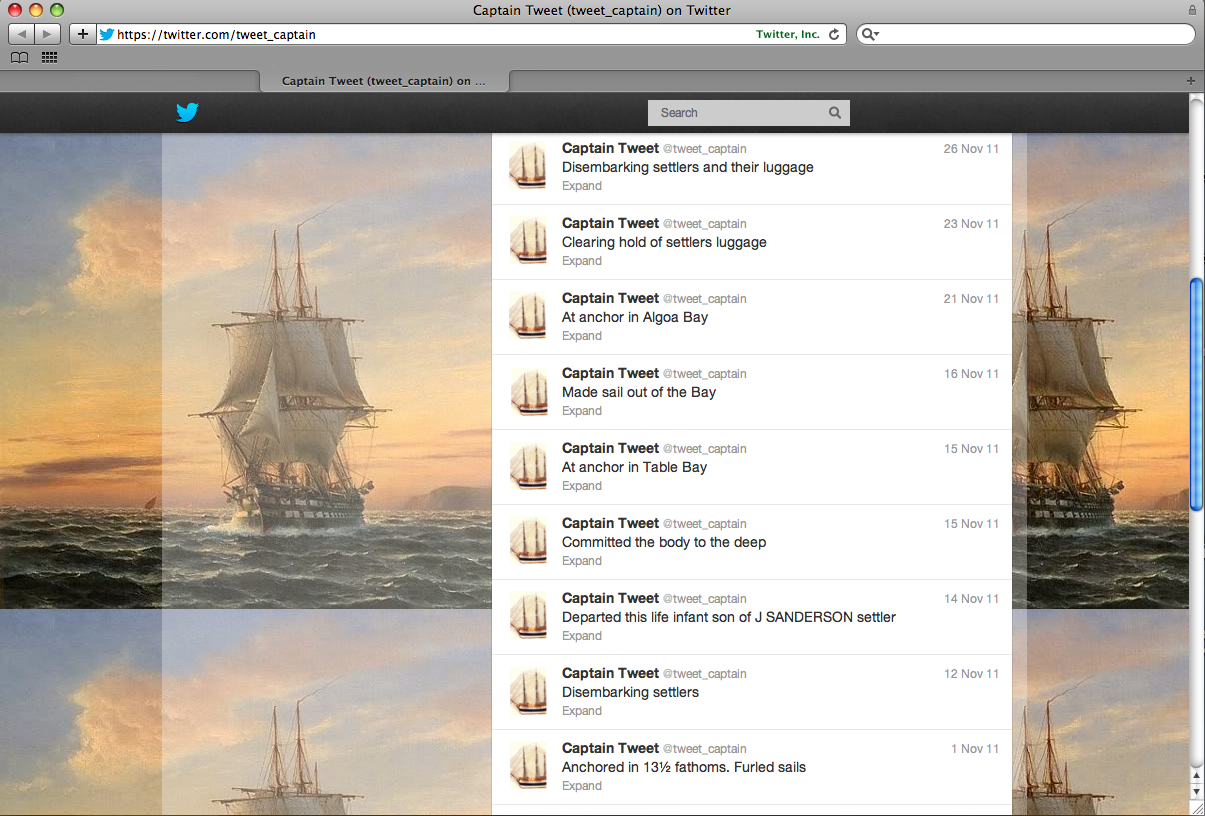The height and width of the screenshot is (816, 1205).
Task: Click the 'Twitter, Inc.' security certificate label
Action: coord(788,34)
